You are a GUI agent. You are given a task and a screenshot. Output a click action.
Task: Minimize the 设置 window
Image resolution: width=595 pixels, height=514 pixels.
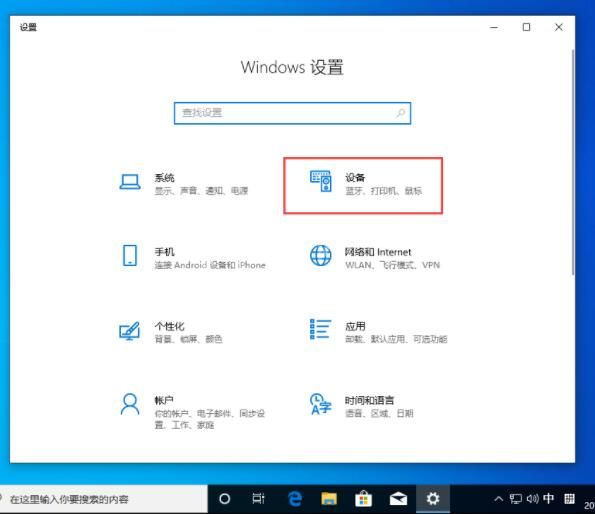coord(494,27)
